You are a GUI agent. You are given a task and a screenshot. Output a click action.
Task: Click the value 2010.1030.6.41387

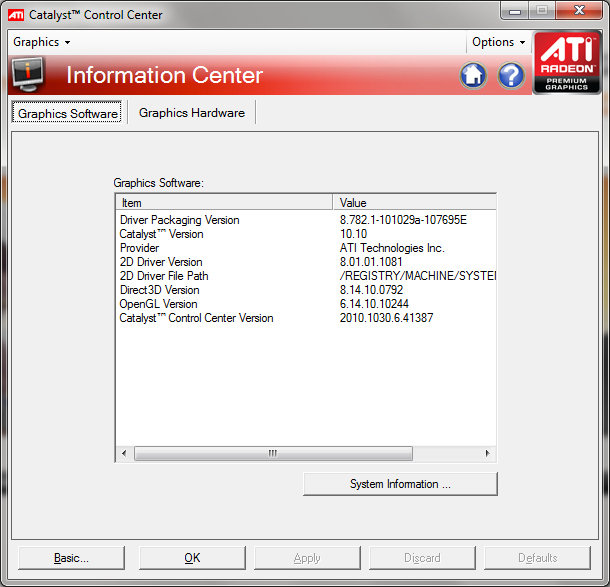[386, 318]
